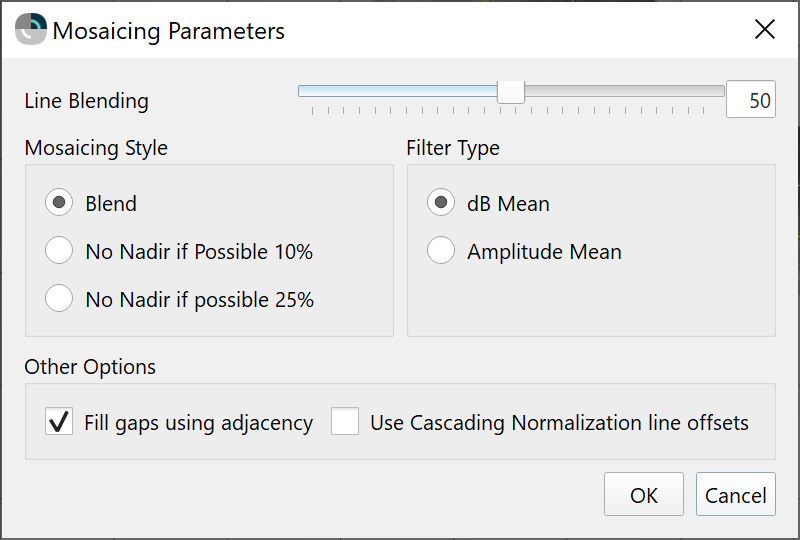Close the Mosaicing Parameters dialog
800x540 pixels.
[x=765, y=30]
